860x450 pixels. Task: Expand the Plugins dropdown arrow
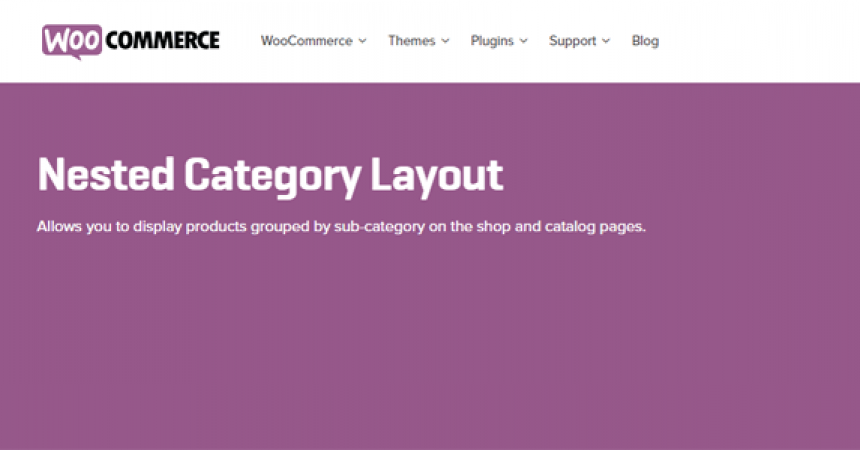[x=524, y=41]
